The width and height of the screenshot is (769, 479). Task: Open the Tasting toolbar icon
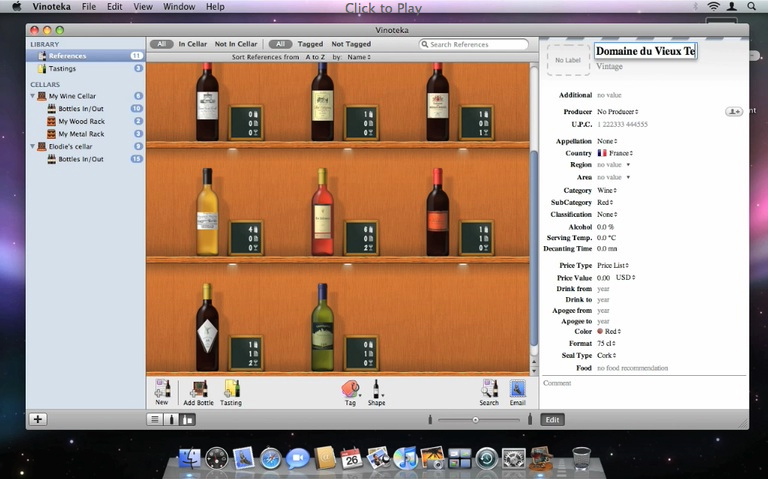pos(231,389)
